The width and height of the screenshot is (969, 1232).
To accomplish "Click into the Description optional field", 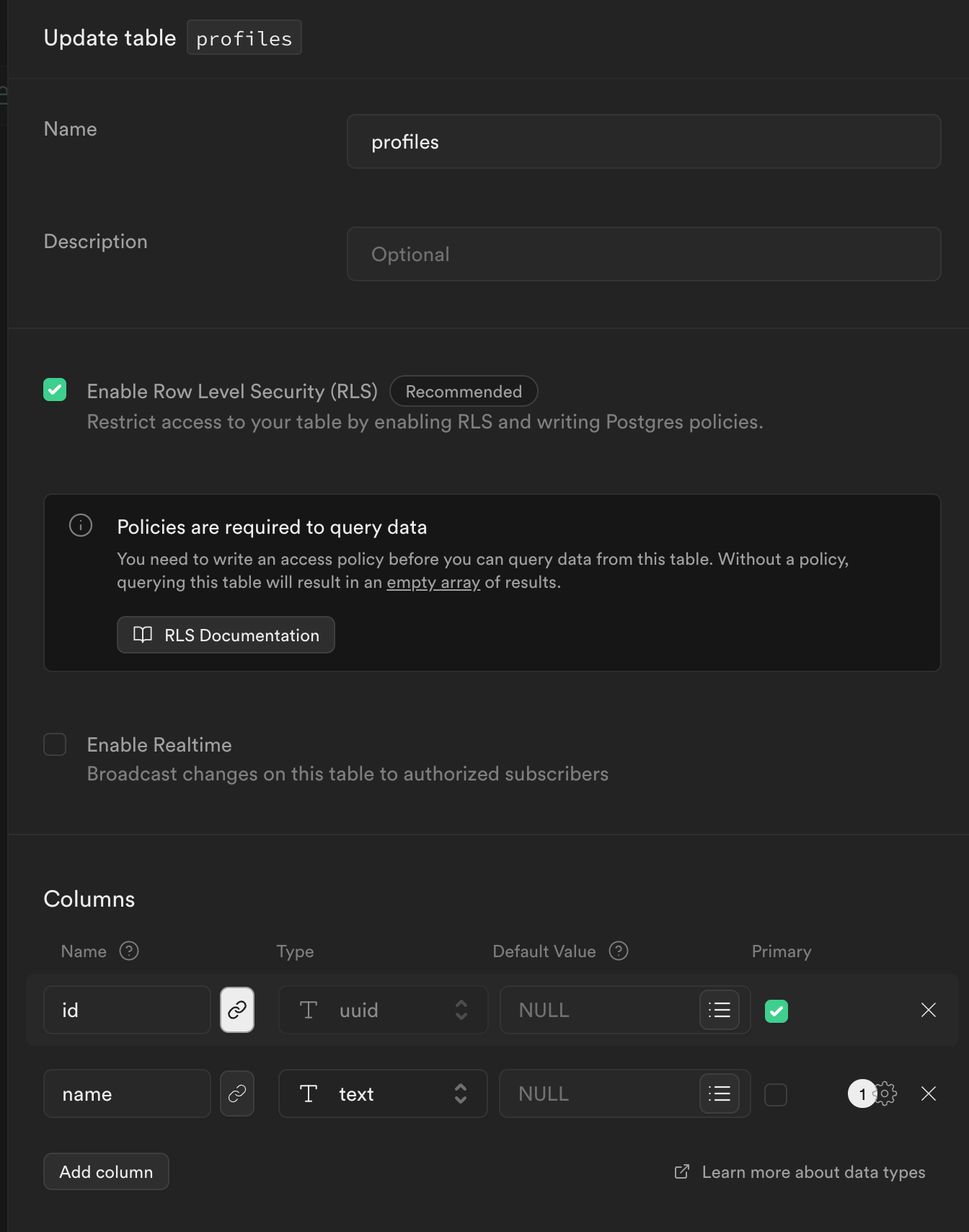I will click(643, 254).
